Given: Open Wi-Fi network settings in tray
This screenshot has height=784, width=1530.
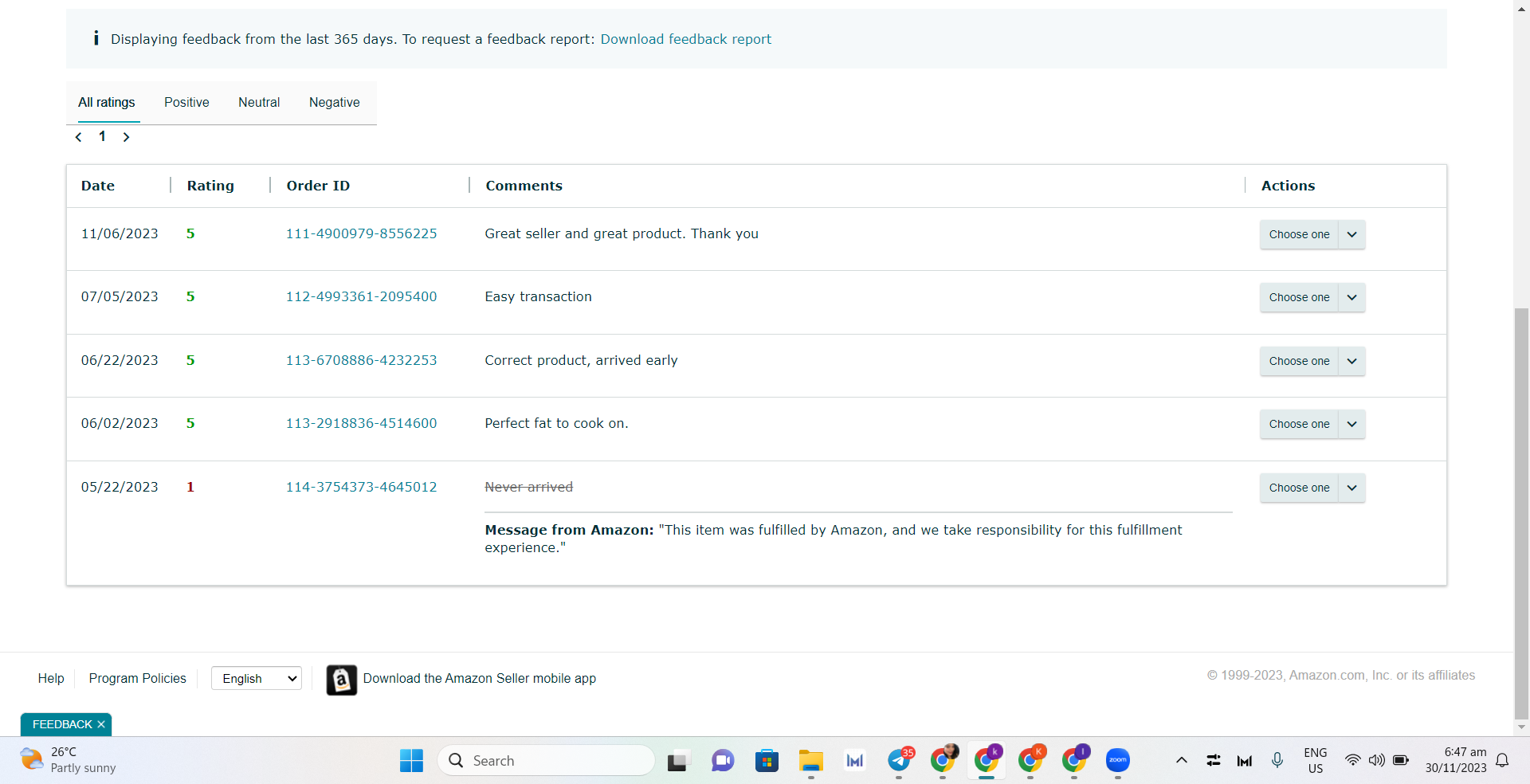Looking at the screenshot, I should [1352, 760].
